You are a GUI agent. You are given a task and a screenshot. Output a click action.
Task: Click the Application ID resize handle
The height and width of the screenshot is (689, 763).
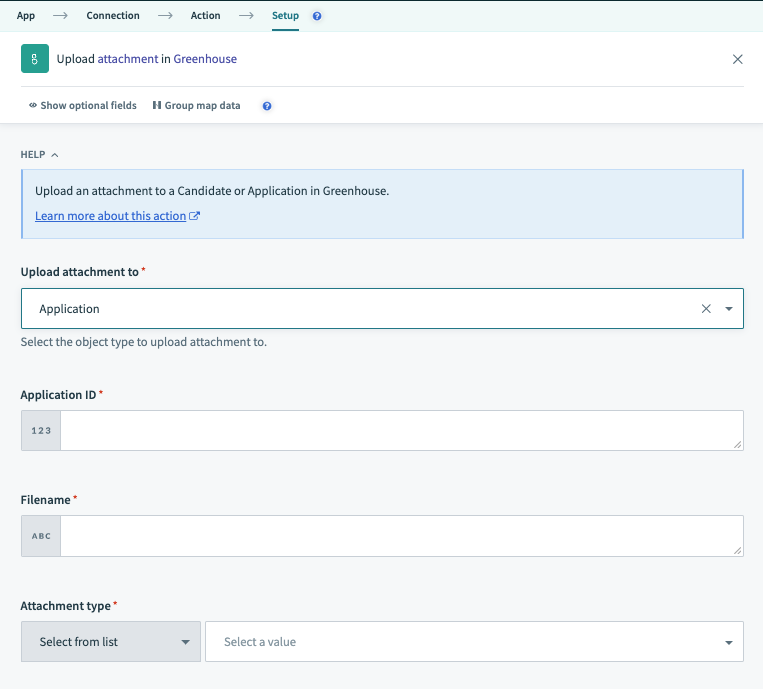(x=737, y=445)
